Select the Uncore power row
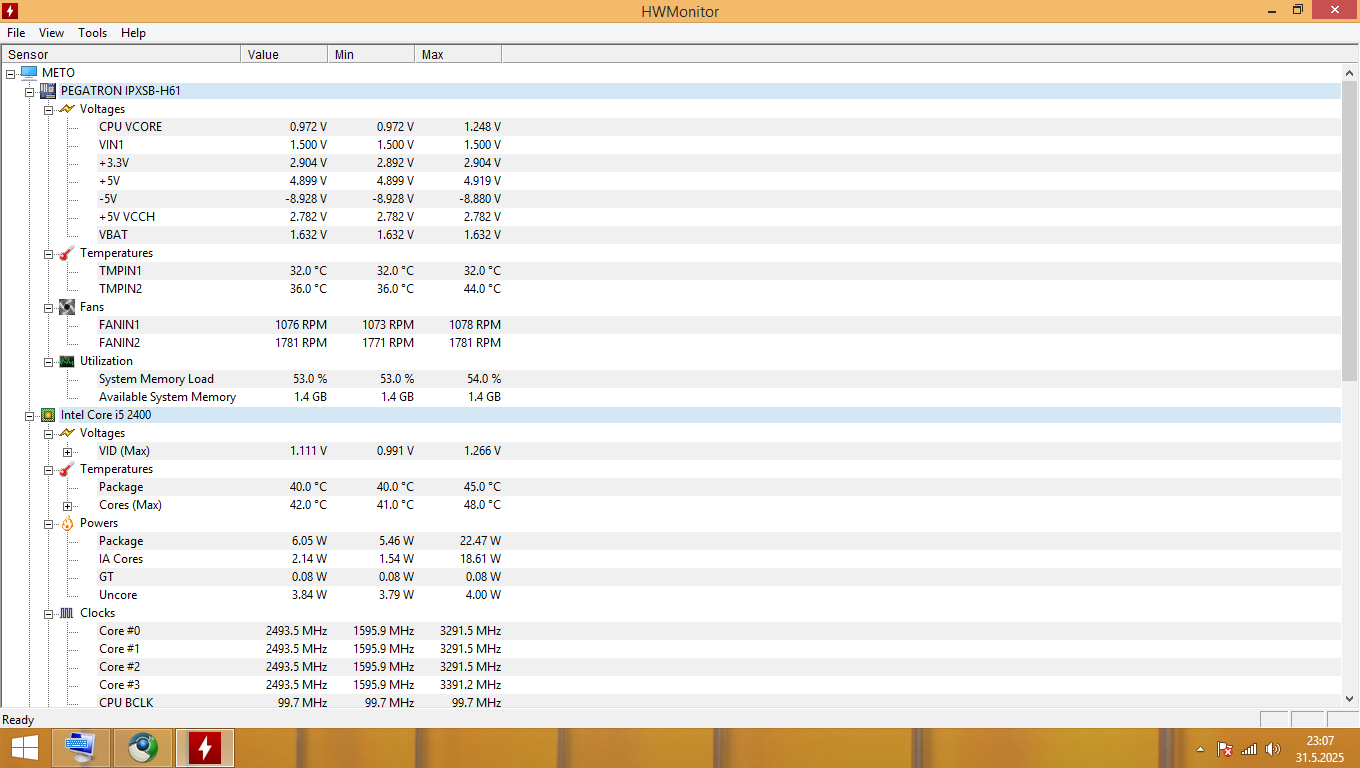This screenshot has height=768, width=1360. pyautogui.click(x=671, y=595)
